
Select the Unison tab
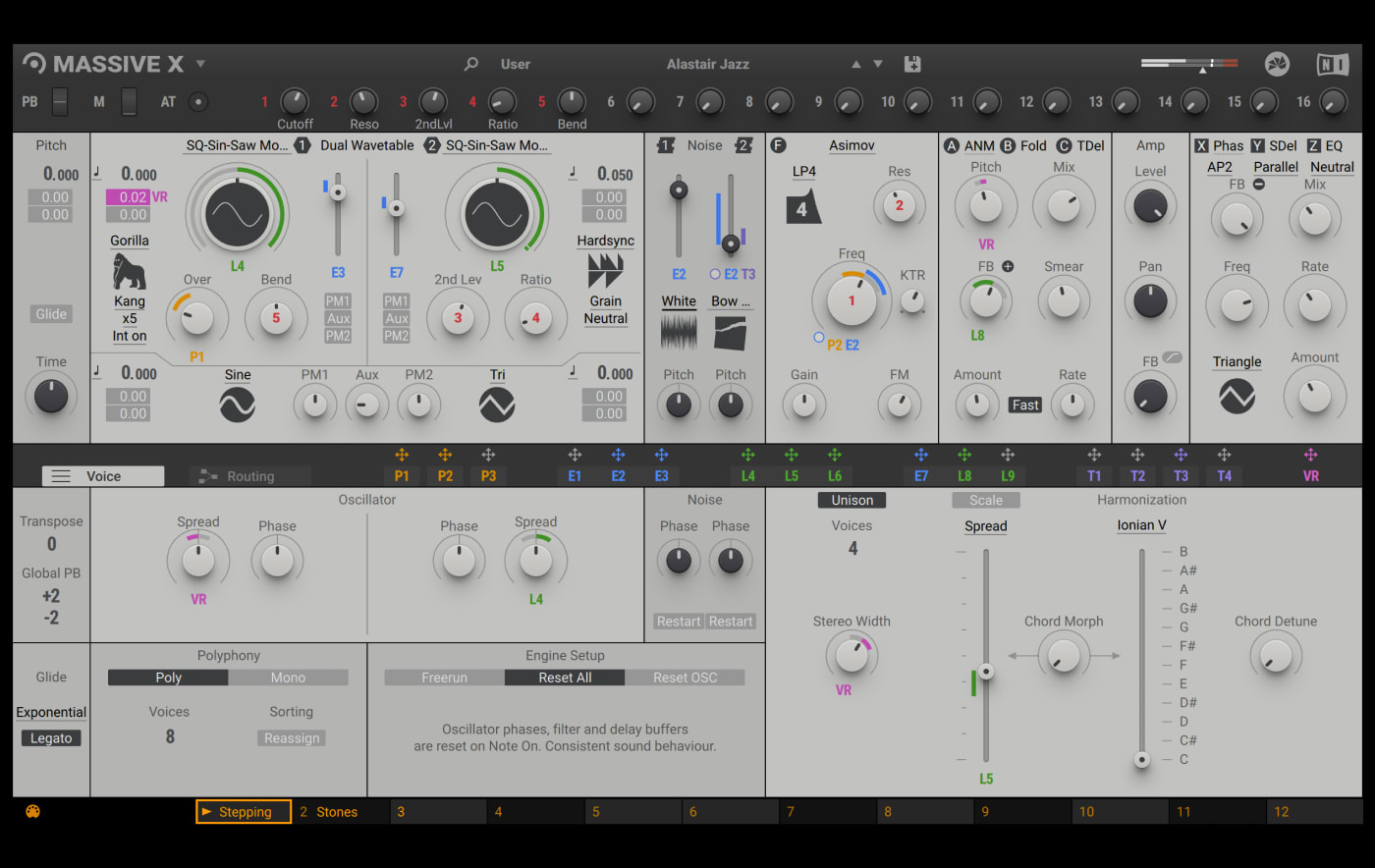tap(852, 500)
